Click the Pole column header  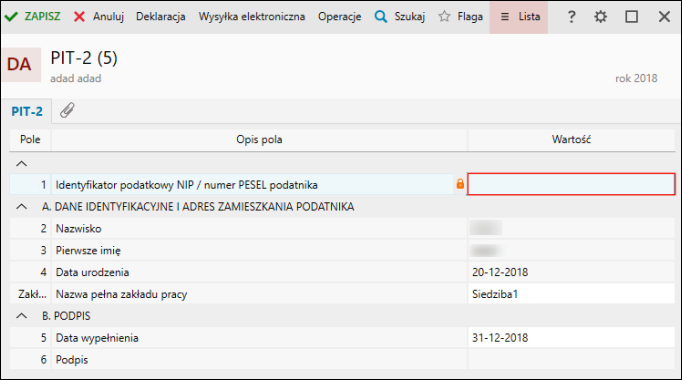coord(30,140)
